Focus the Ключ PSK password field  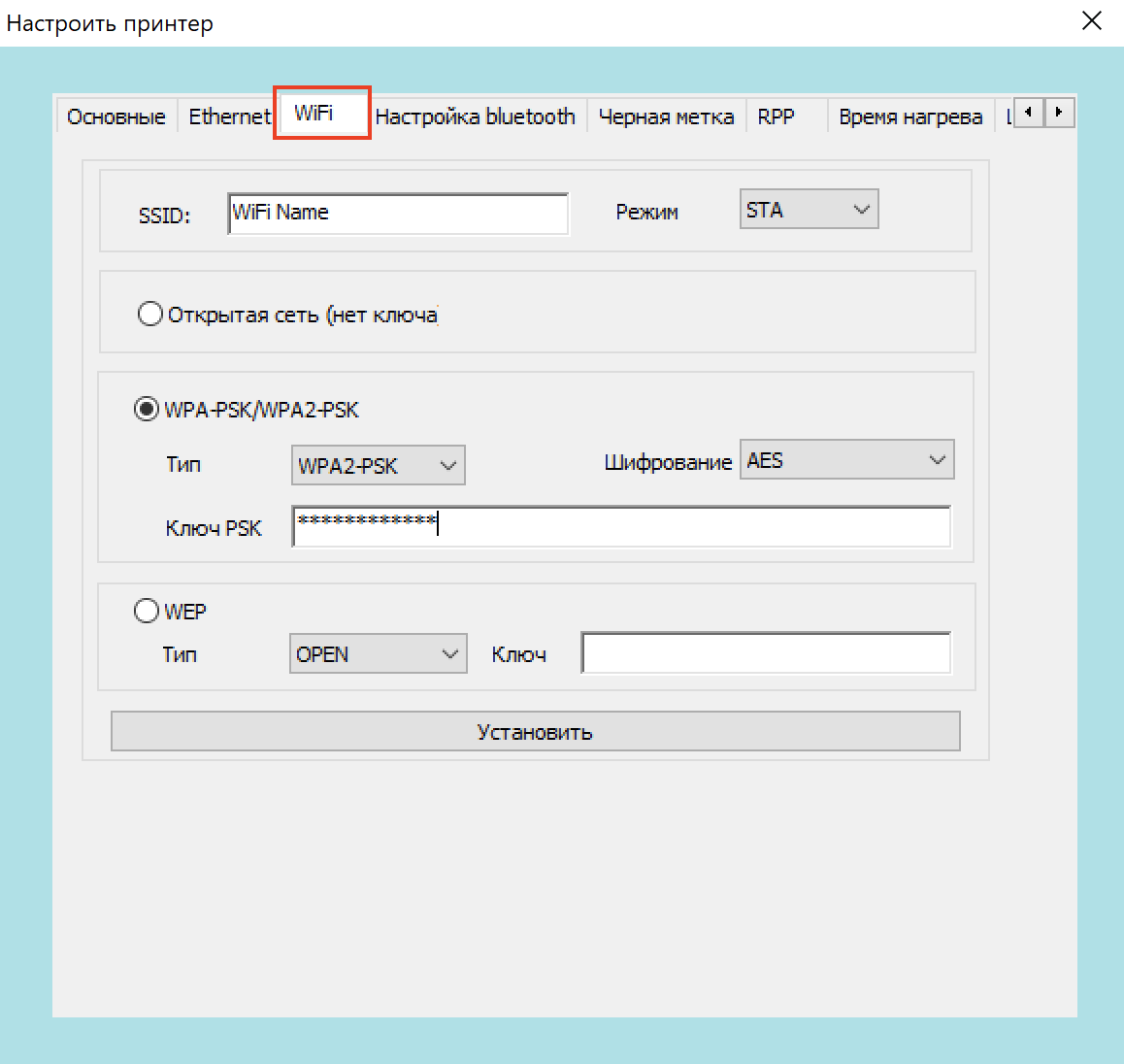pos(621,526)
